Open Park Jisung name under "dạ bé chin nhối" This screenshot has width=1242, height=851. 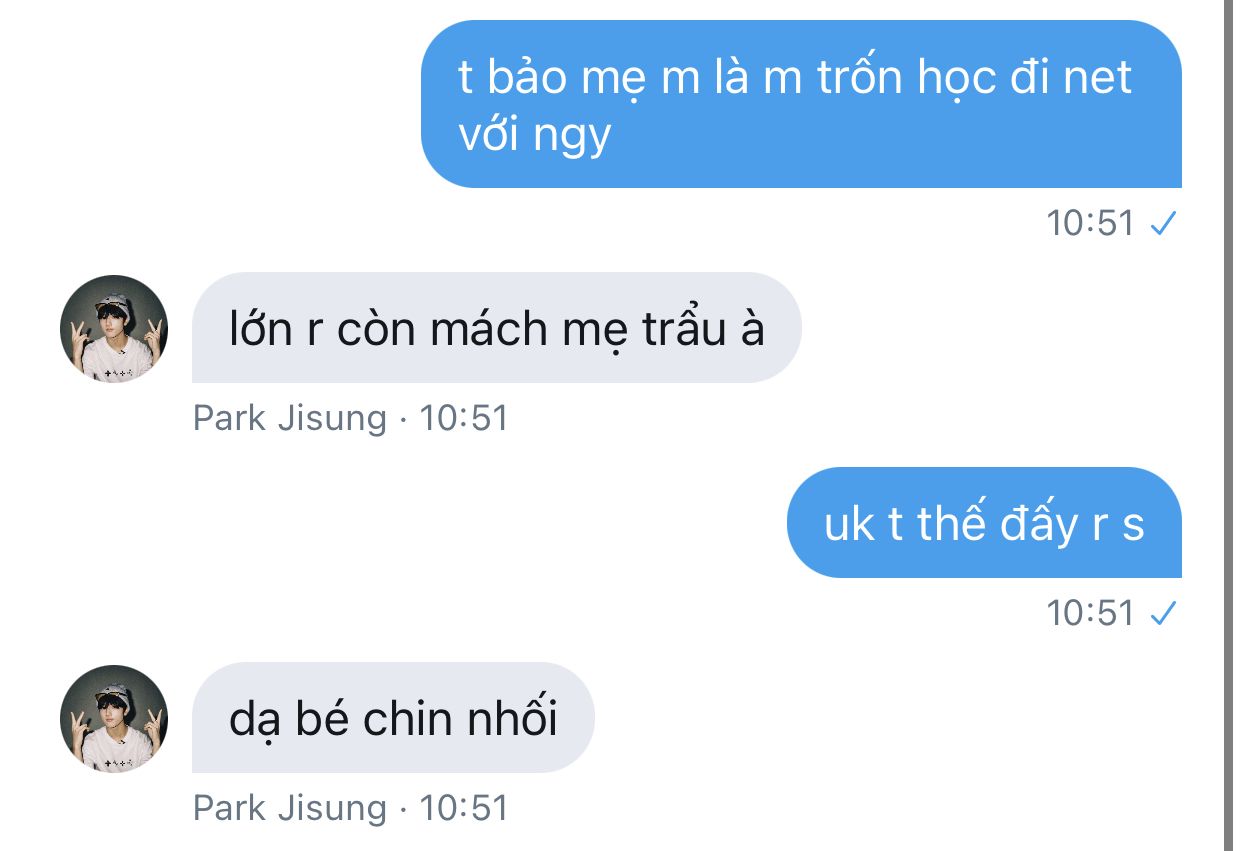point(289,808)
